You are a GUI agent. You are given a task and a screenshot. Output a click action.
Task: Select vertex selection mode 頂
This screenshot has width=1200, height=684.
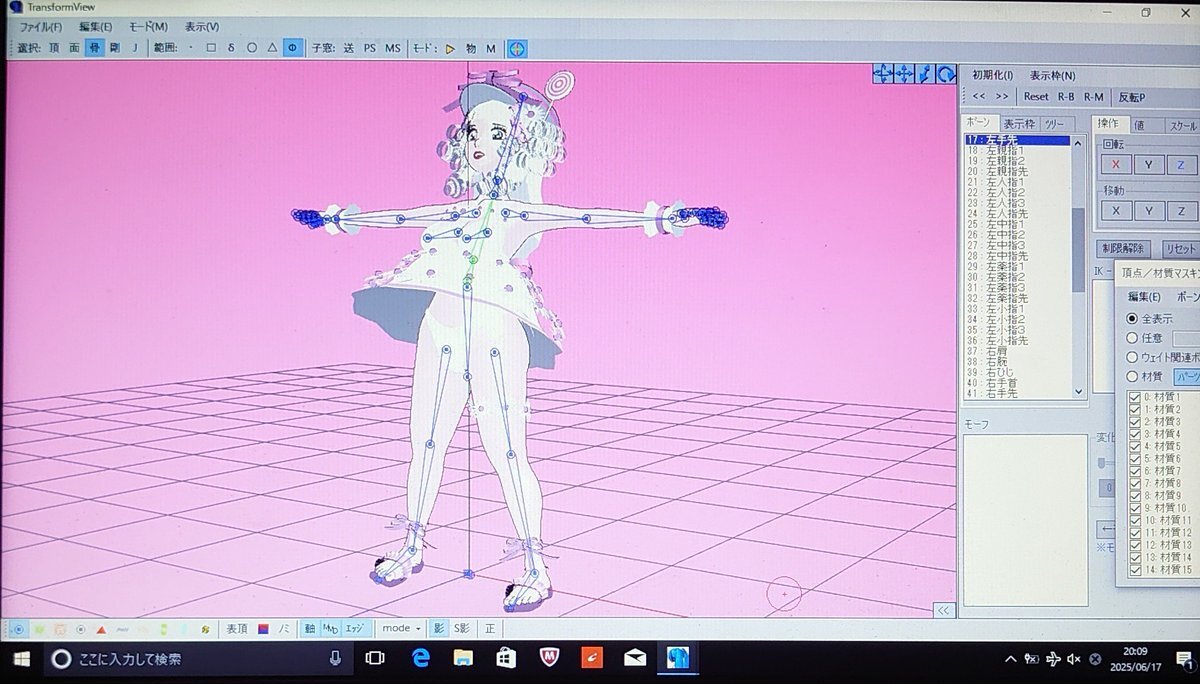(53, 48)
